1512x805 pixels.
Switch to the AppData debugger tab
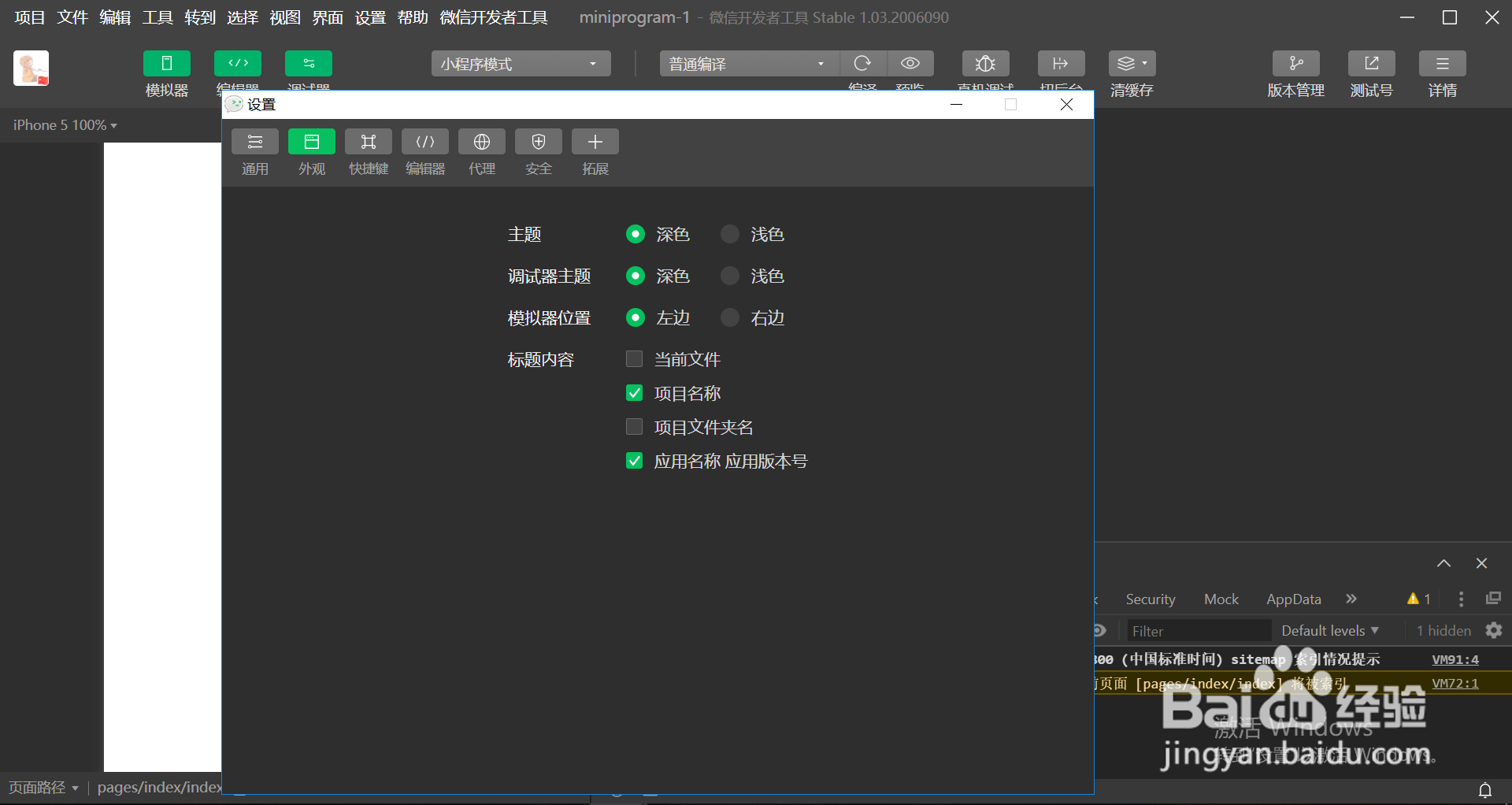[x=1294, y=599]
